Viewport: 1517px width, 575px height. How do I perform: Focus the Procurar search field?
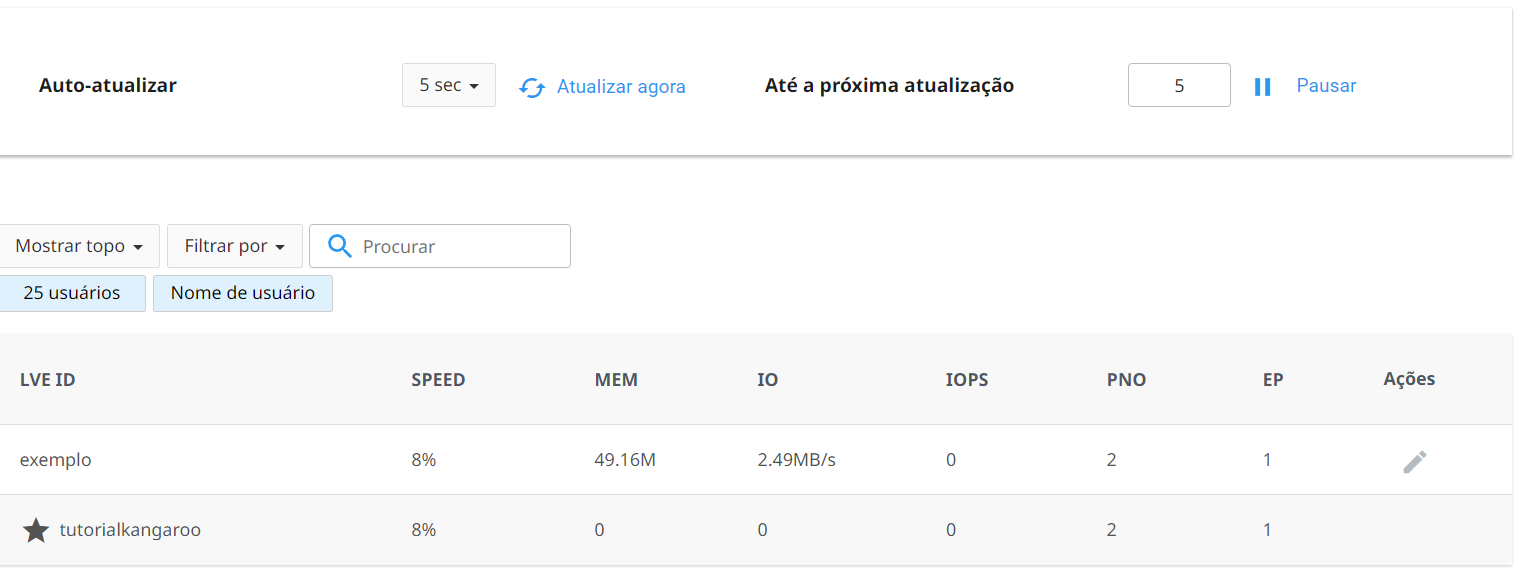click(460, 246)
